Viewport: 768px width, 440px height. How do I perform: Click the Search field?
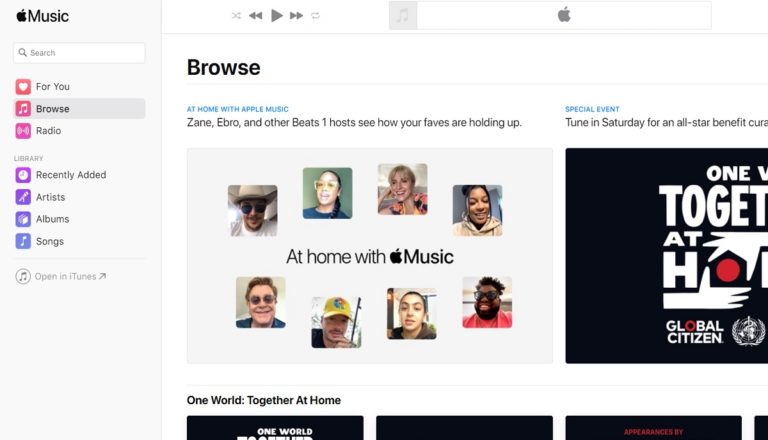[79, 53]
